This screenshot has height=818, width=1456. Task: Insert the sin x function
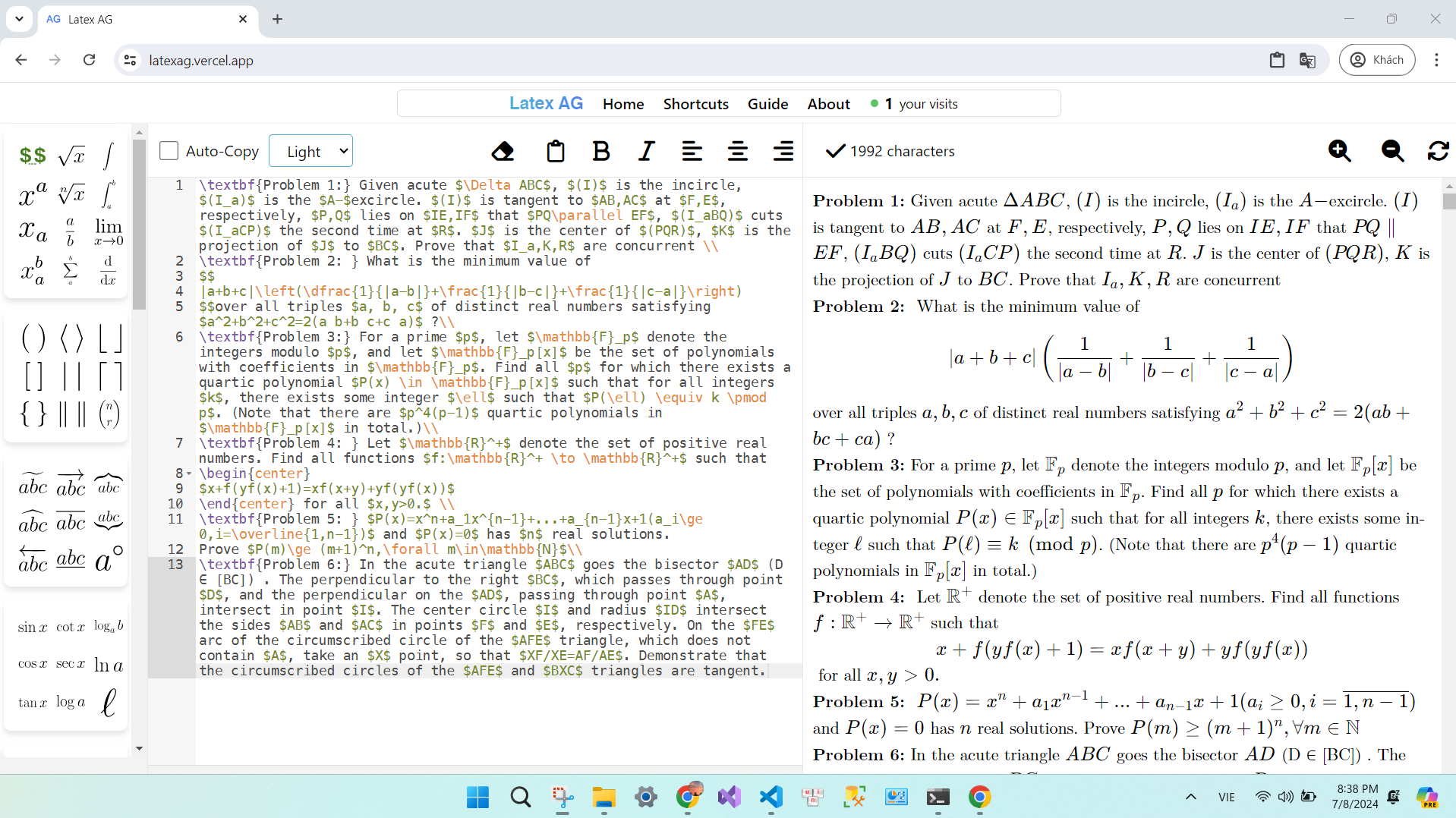[x=33, y=627]
